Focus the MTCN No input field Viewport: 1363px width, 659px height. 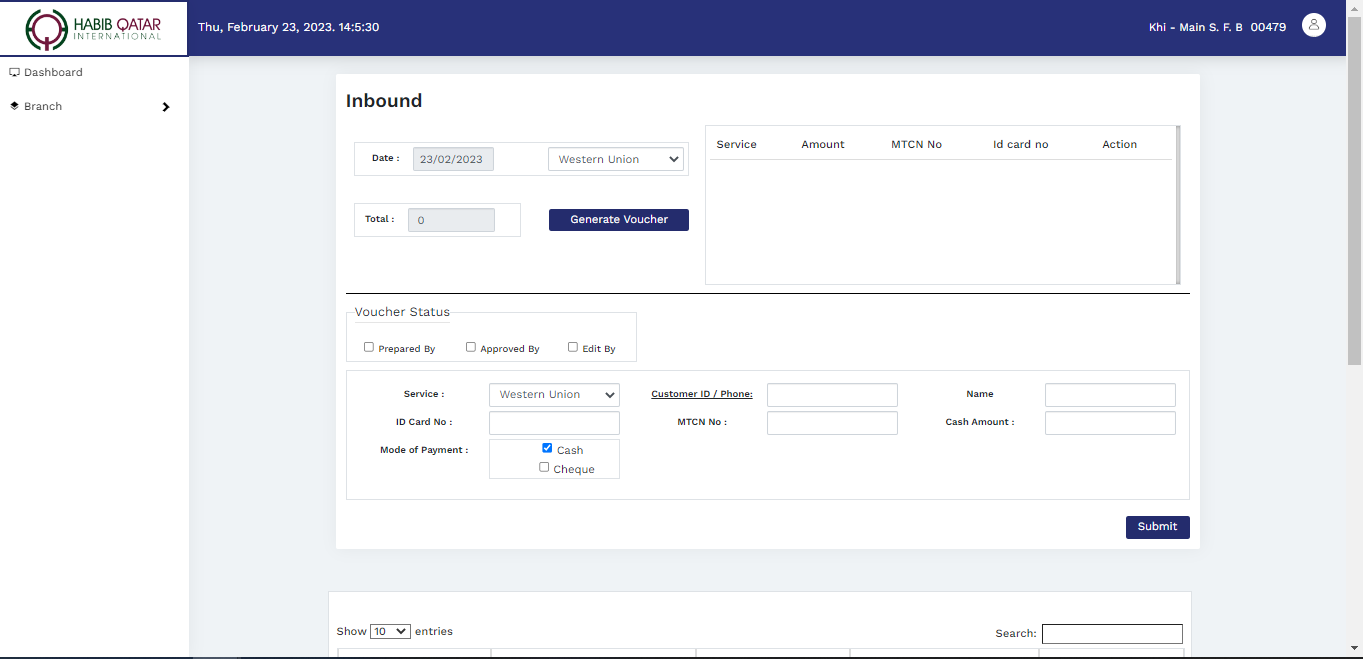pyautogui.click(x=832, y=423)
